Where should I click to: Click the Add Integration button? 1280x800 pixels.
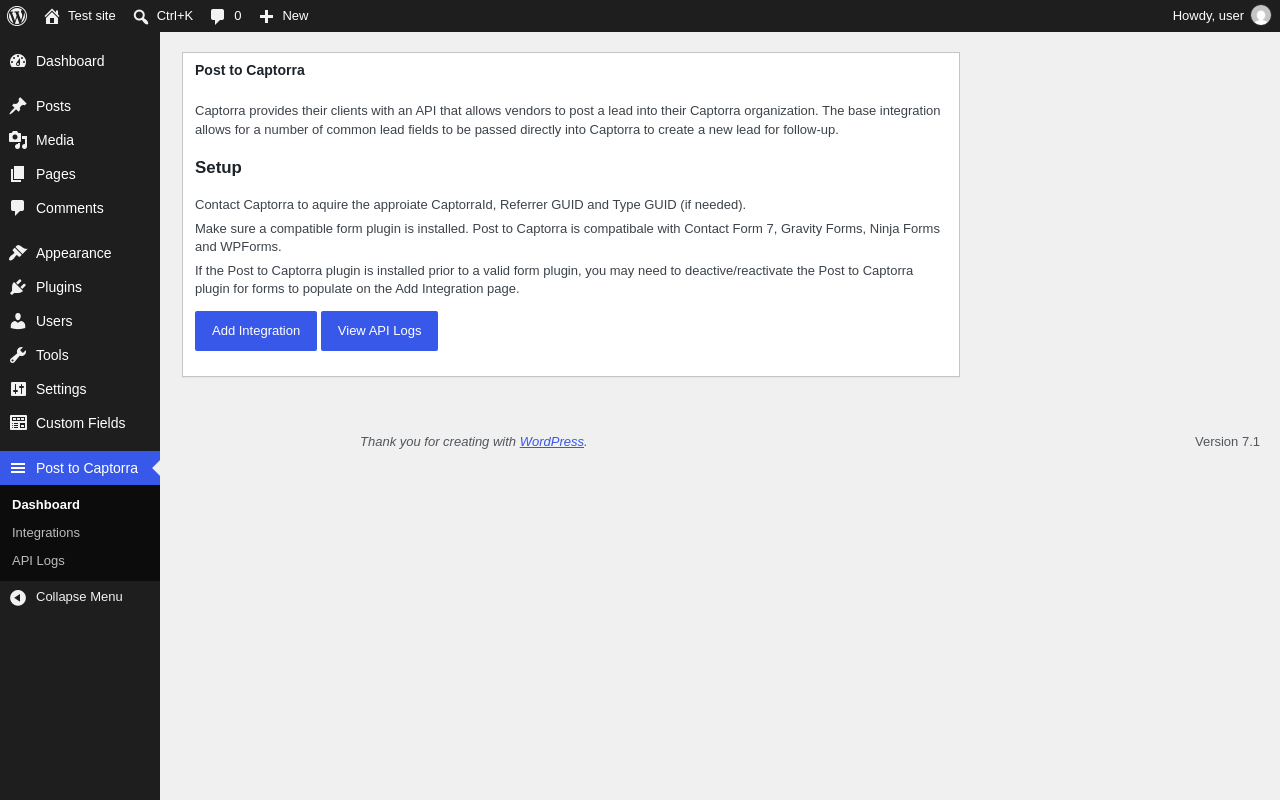pos(256,331)
